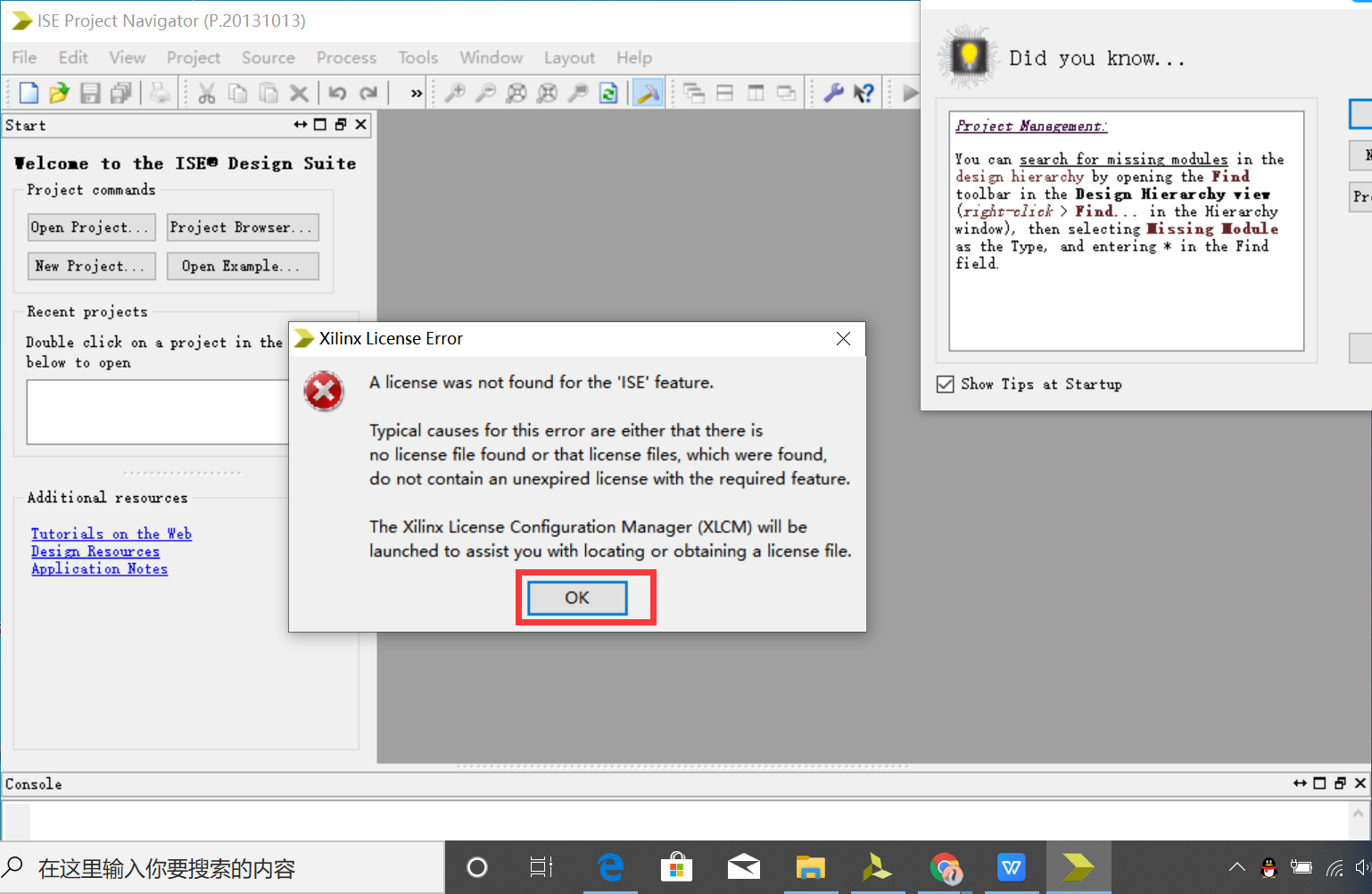Click the green Run arrow icon

(910, 93)
